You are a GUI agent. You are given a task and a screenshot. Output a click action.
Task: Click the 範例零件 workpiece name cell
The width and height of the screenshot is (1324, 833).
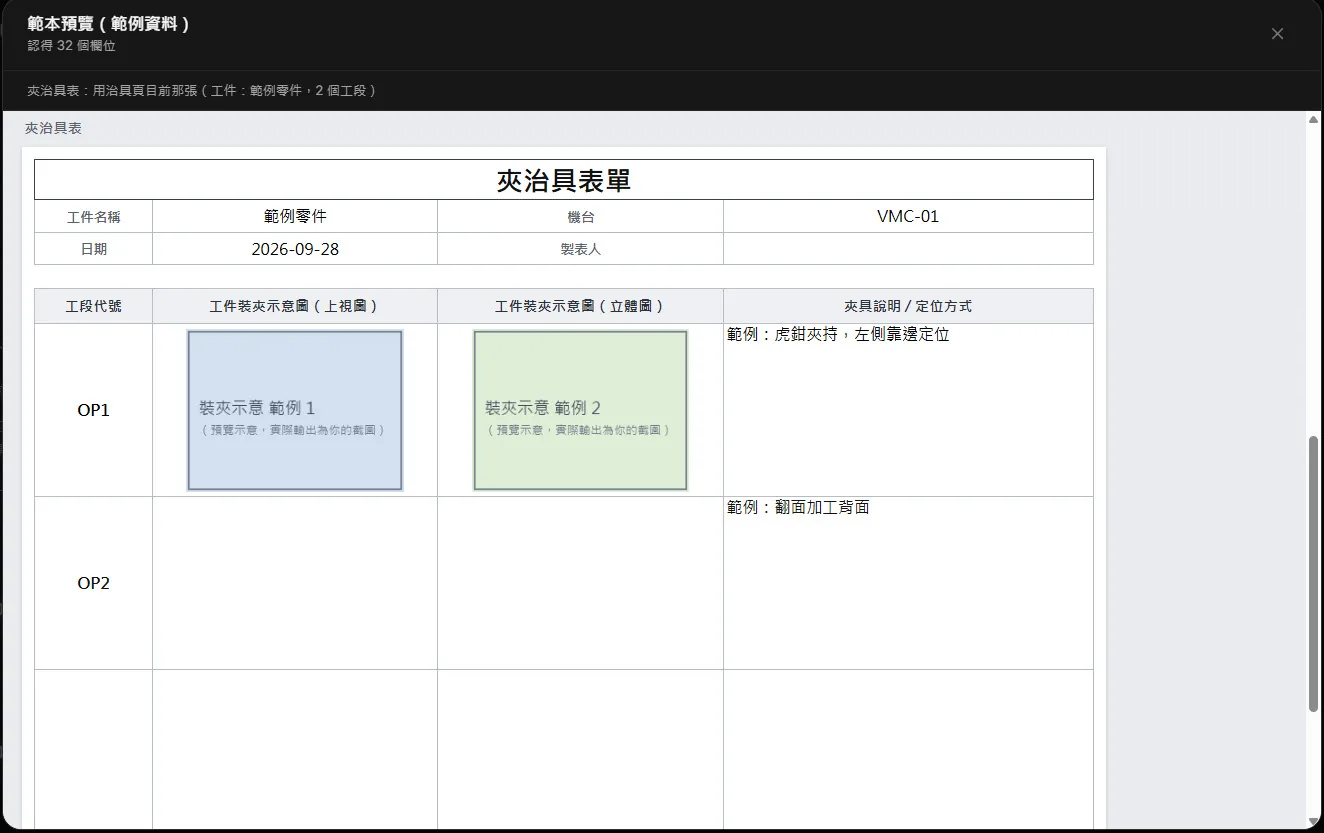pyautogui.click(x=295, y=216)
